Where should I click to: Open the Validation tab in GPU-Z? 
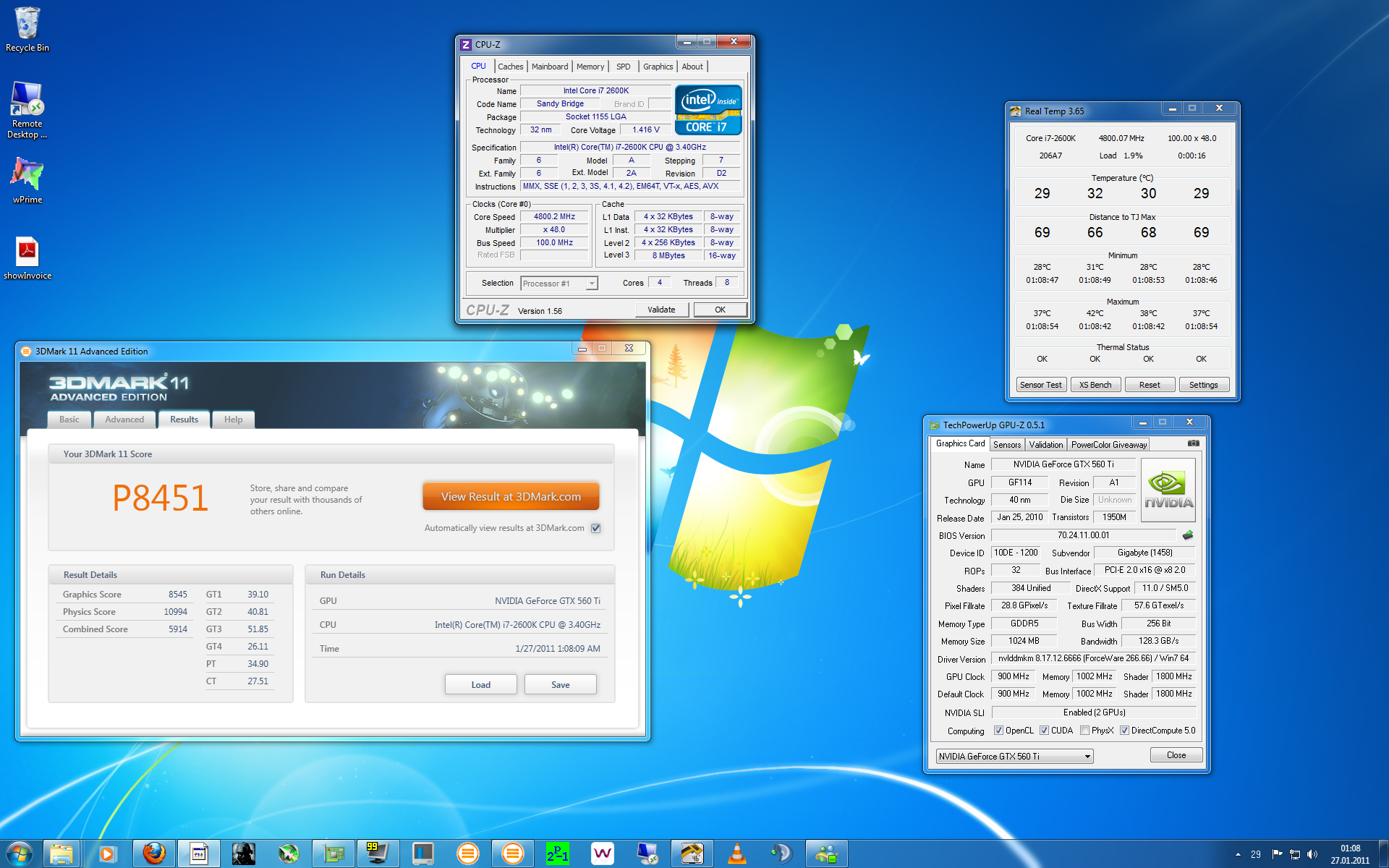pyautogui.click(x=1046, y=445)
